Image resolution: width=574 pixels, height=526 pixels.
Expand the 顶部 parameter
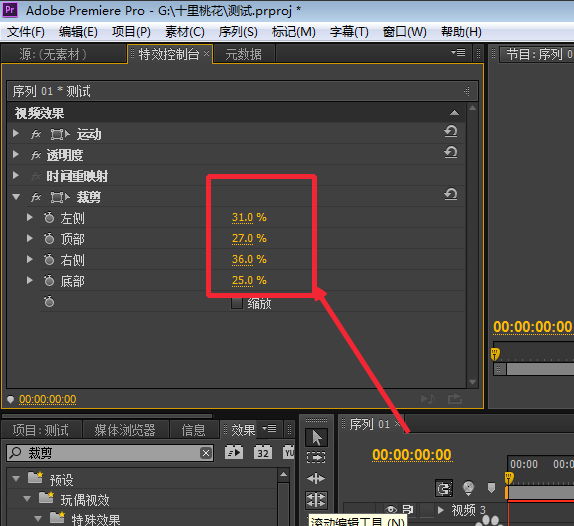(30, 238)
